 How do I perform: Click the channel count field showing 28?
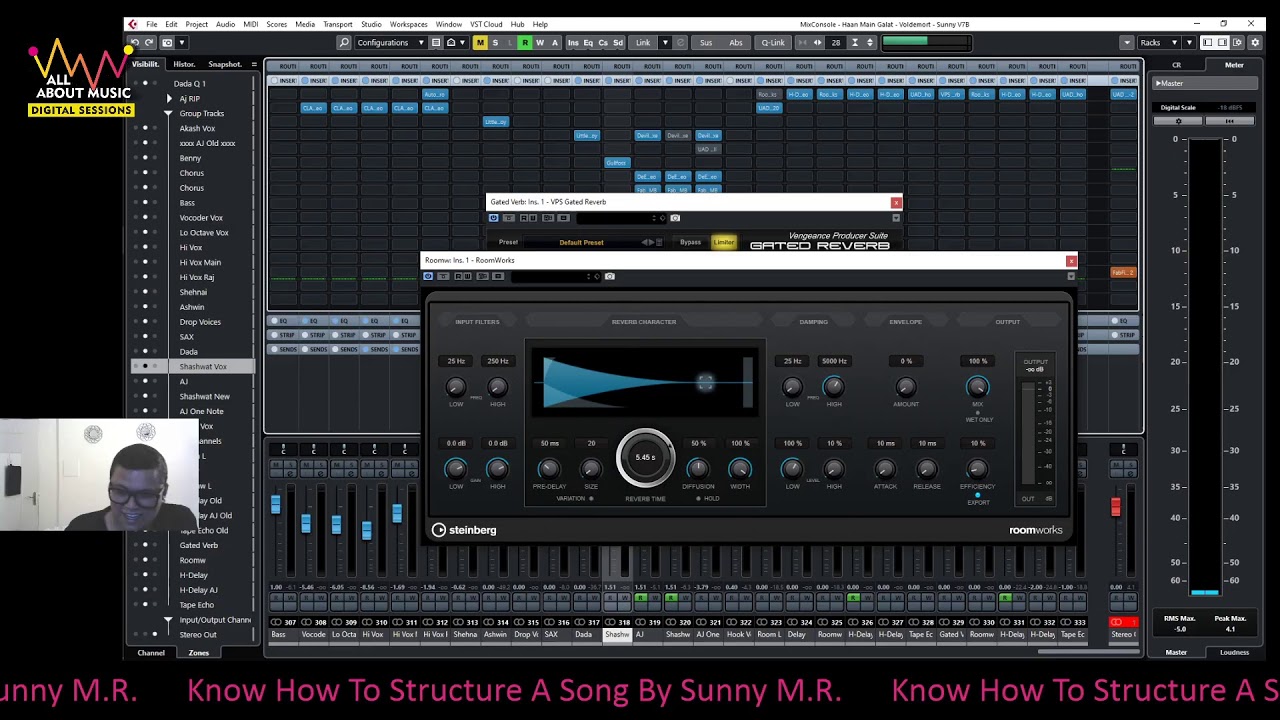coord(837,42)
